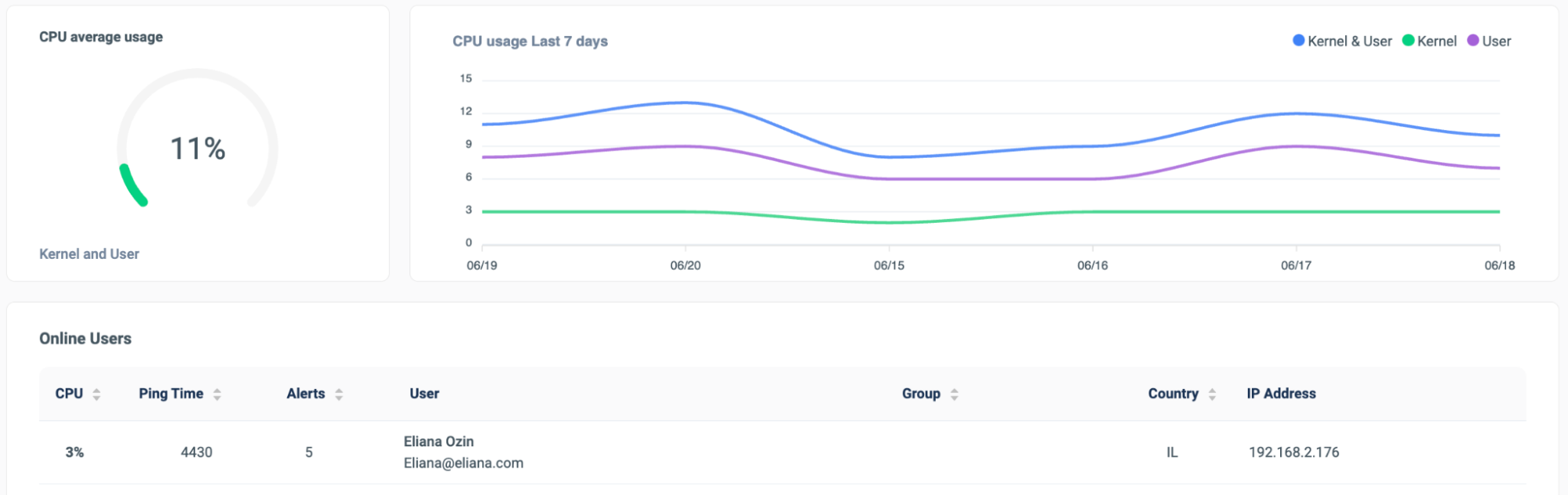The image size is (1568, 495).
Task: Click the User column header
Action: [424, 394]
